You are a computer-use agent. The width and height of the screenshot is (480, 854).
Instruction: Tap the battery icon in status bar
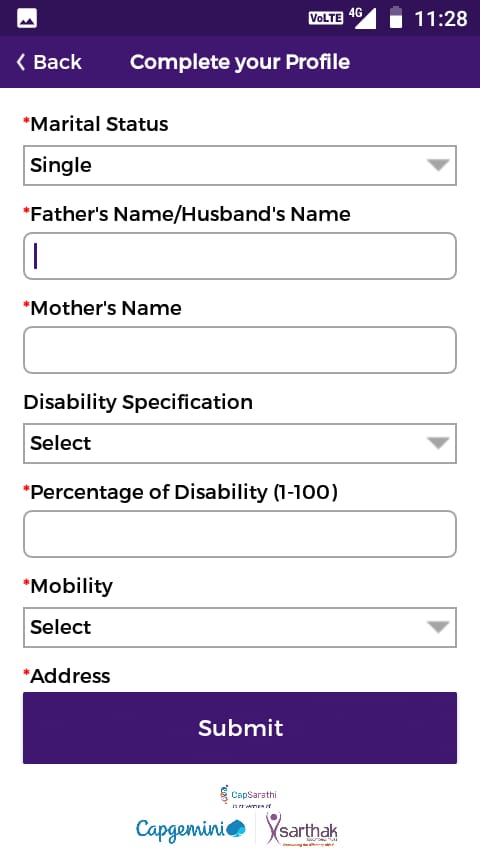pyautogui.click(x=396, y=17)
